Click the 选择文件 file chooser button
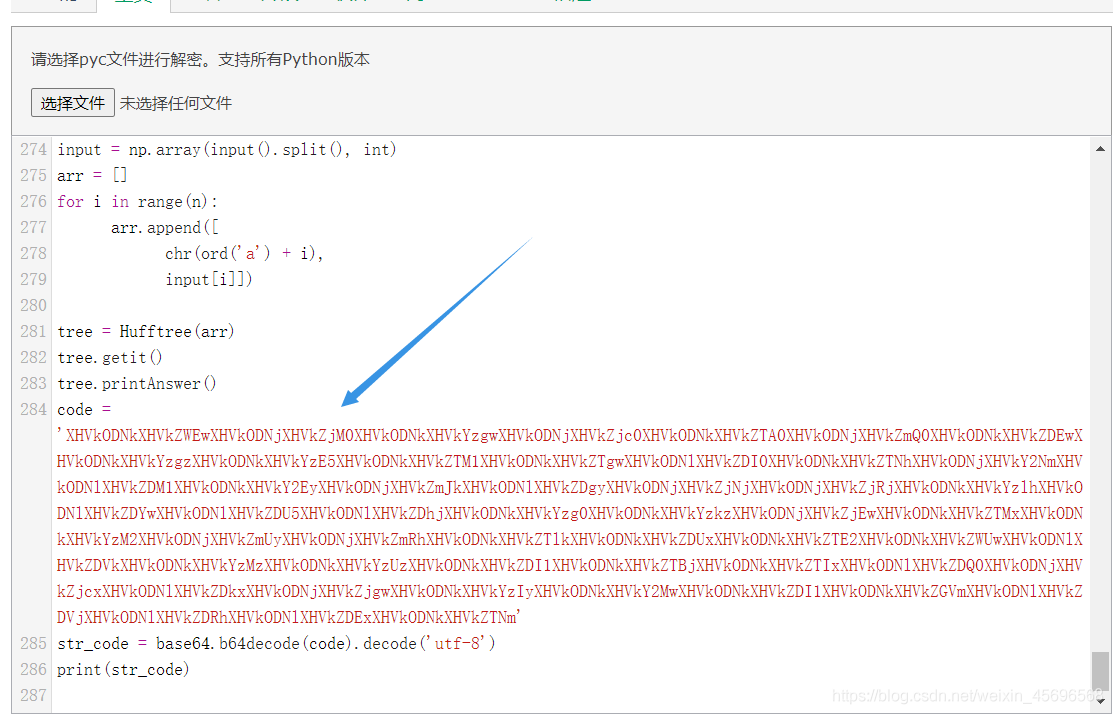Screen dimensions: 1113x714 72,103
